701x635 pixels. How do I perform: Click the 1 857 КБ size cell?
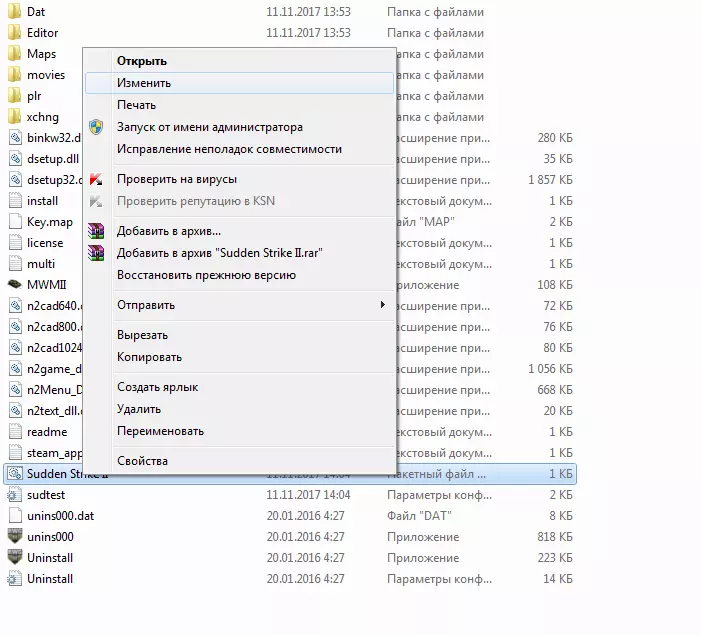(550, 180)
